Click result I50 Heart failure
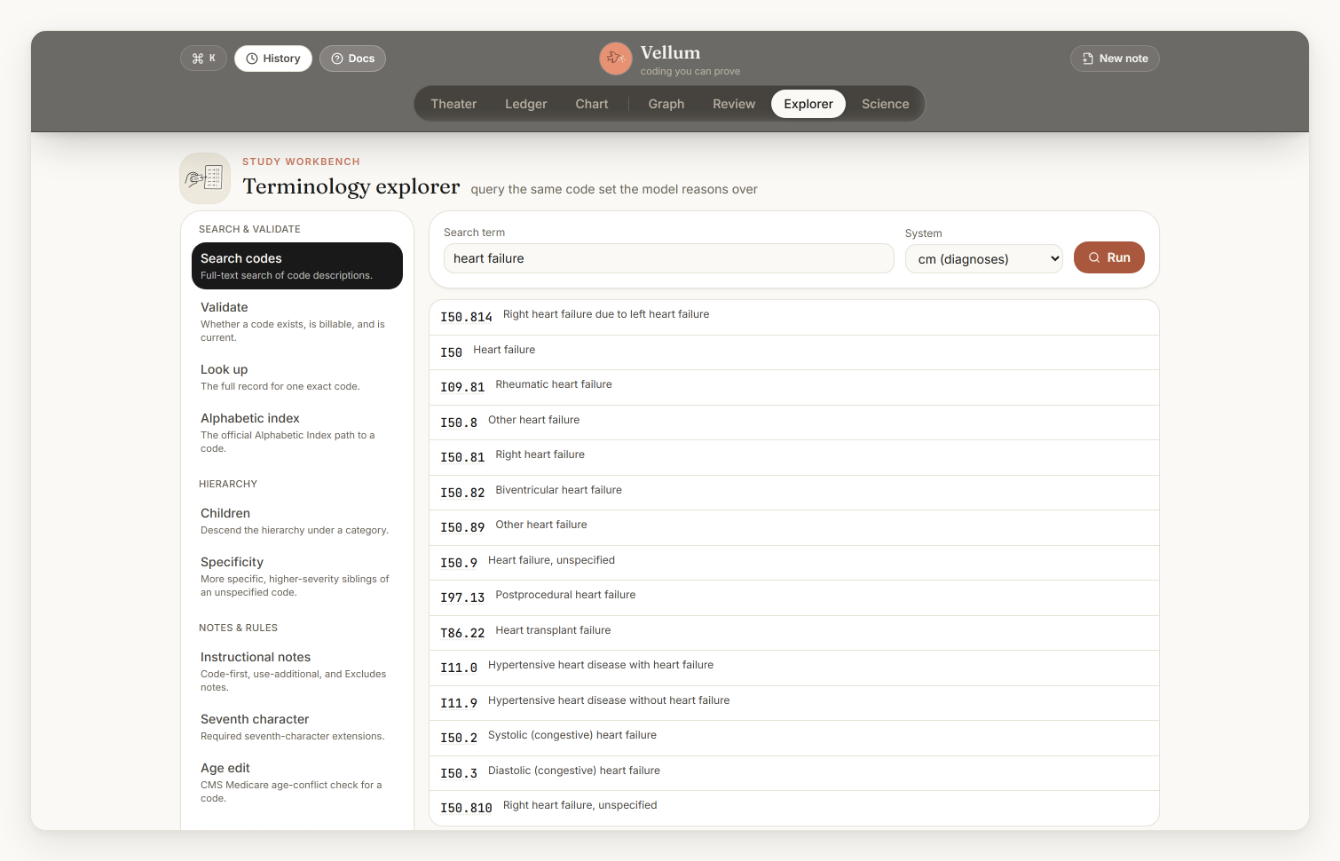This screenshot has height=861, width=1340. click(x=794, y=352)
